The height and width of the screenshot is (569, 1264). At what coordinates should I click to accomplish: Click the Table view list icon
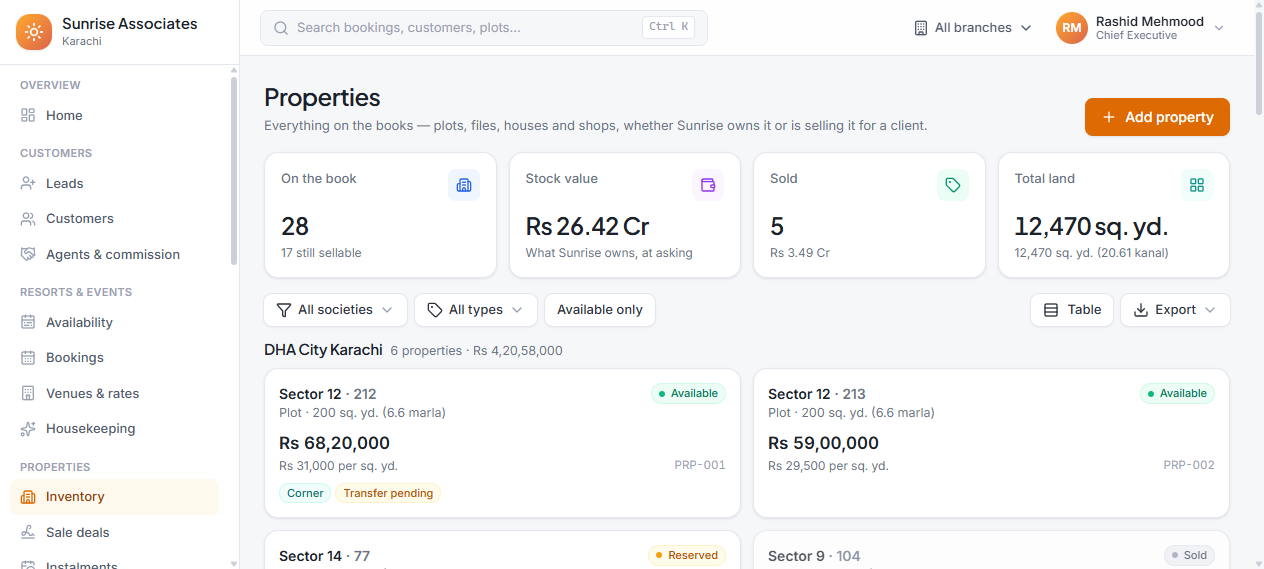(1051, 310)
